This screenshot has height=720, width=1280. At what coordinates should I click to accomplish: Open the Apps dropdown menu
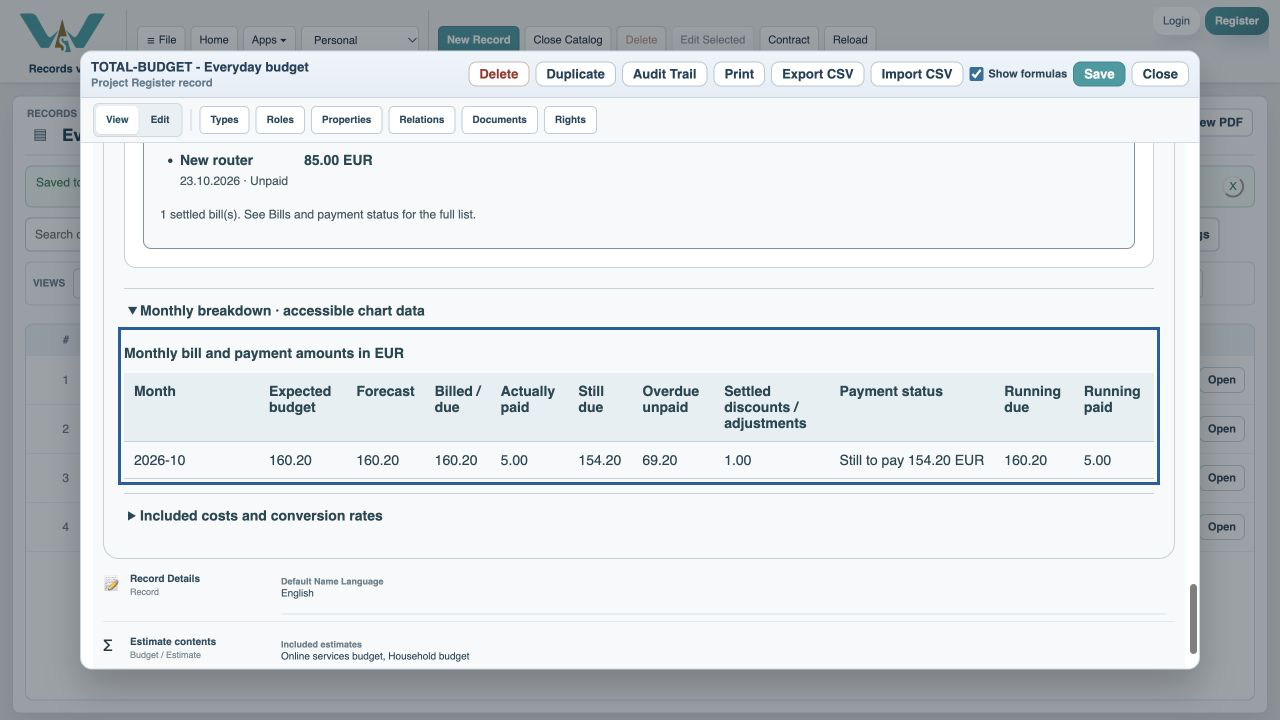[x=269, y=40]
